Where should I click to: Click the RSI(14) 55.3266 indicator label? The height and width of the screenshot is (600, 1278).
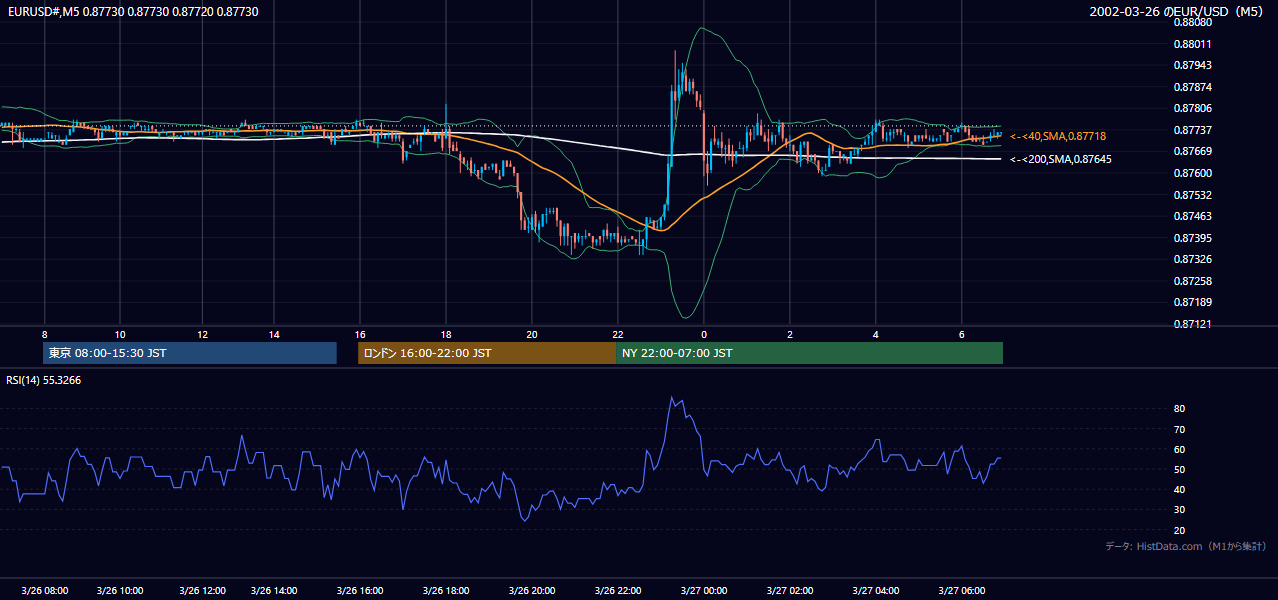tap(44, 380)
